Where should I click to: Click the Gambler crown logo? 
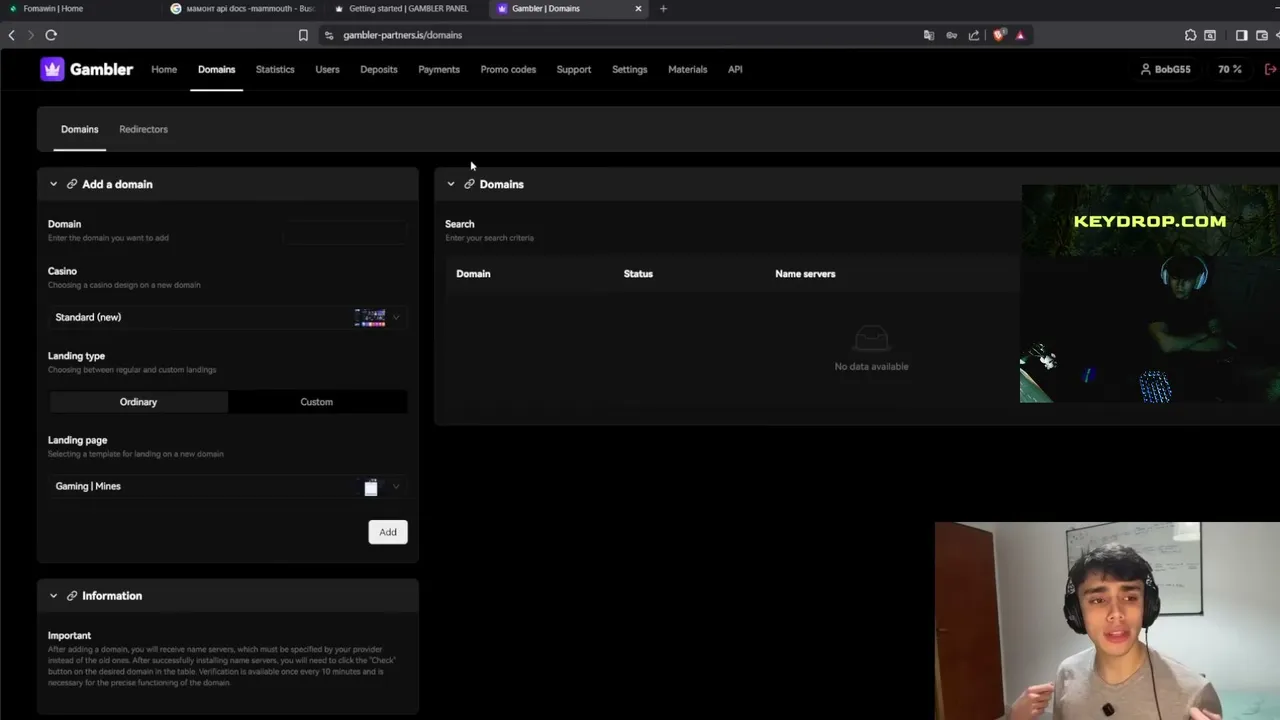click(52, 69)
